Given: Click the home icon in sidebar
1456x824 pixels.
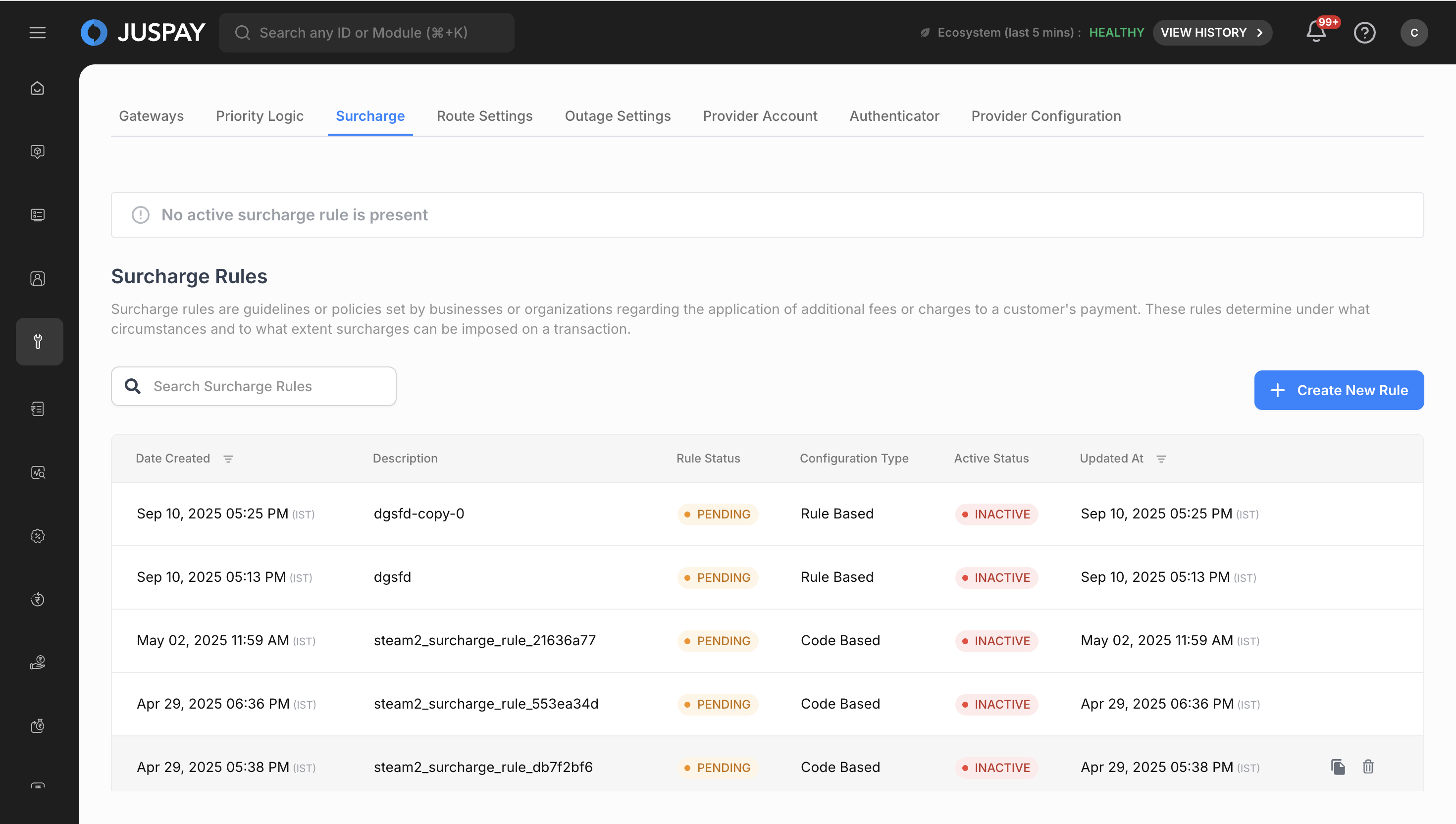Looking at the screenshot, I should (37, 88).
